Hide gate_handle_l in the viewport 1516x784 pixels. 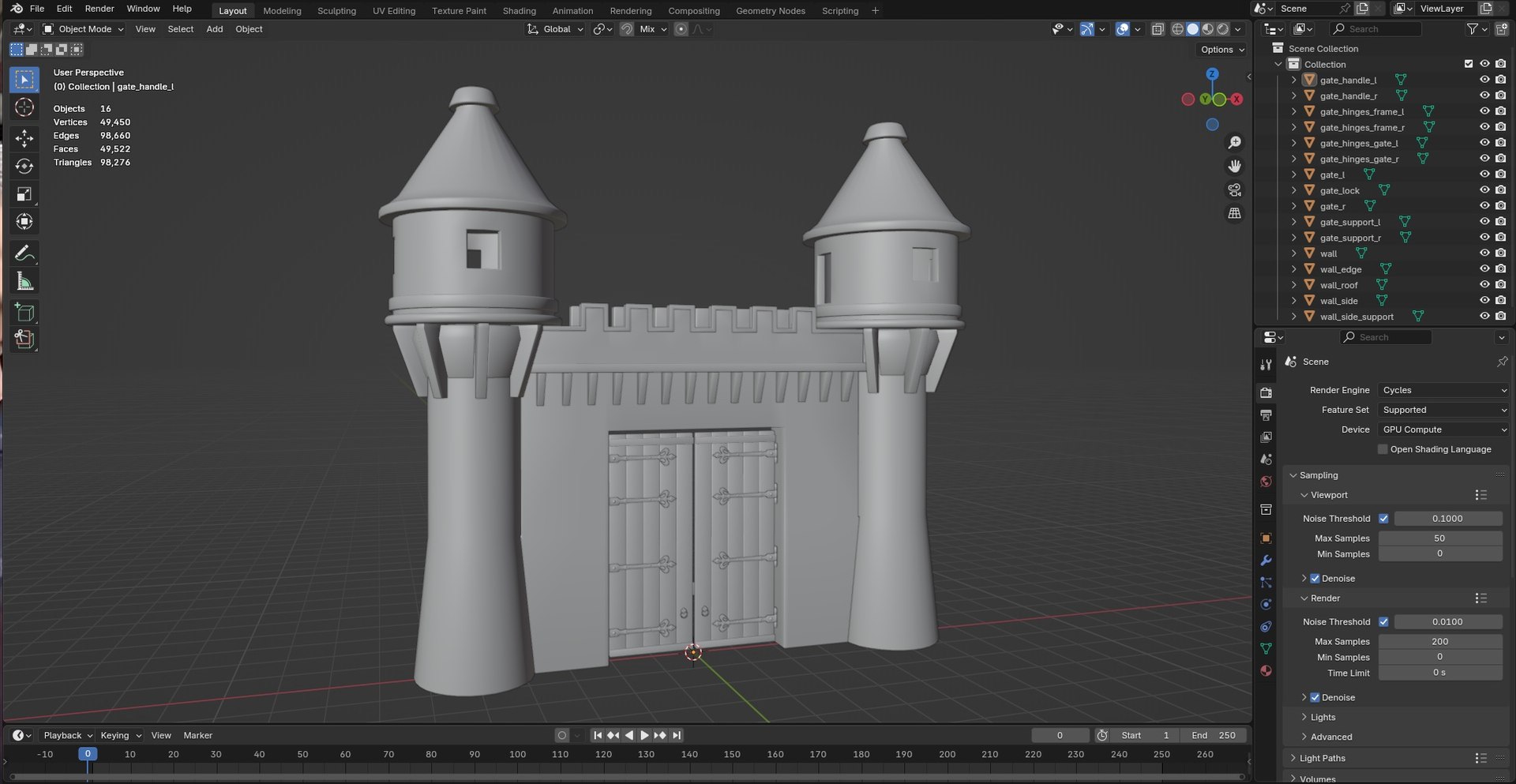1484,80
